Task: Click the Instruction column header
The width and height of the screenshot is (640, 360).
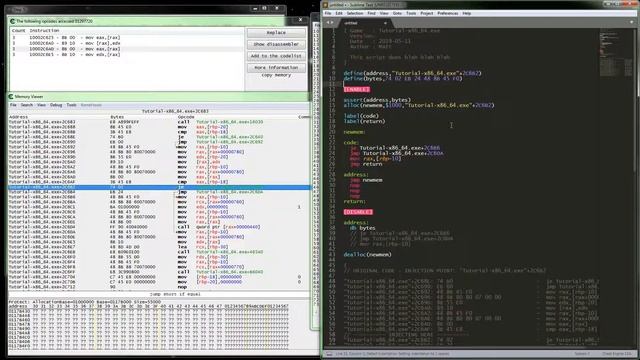Action: [x=44, y=31]
